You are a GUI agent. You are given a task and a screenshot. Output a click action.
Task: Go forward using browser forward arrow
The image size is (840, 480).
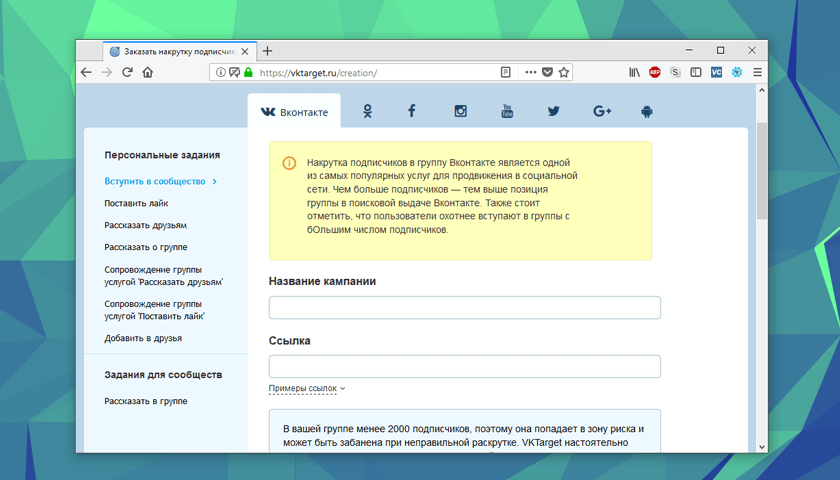tap(107, 72)
